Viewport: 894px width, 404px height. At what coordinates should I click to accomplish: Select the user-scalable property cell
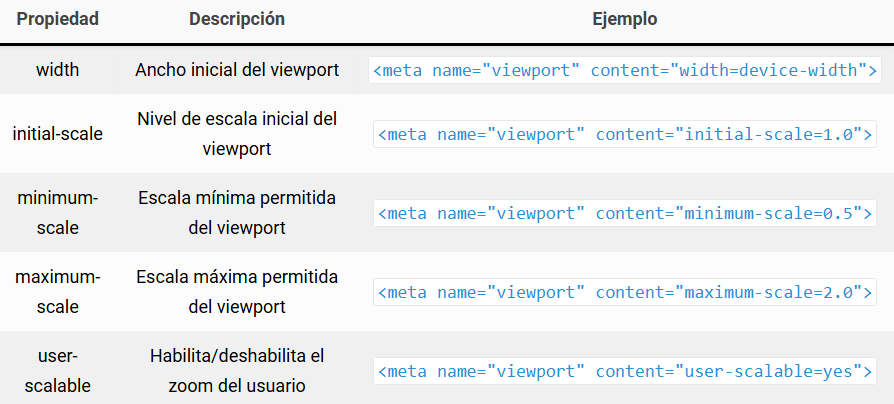click(x=57, y=370)
